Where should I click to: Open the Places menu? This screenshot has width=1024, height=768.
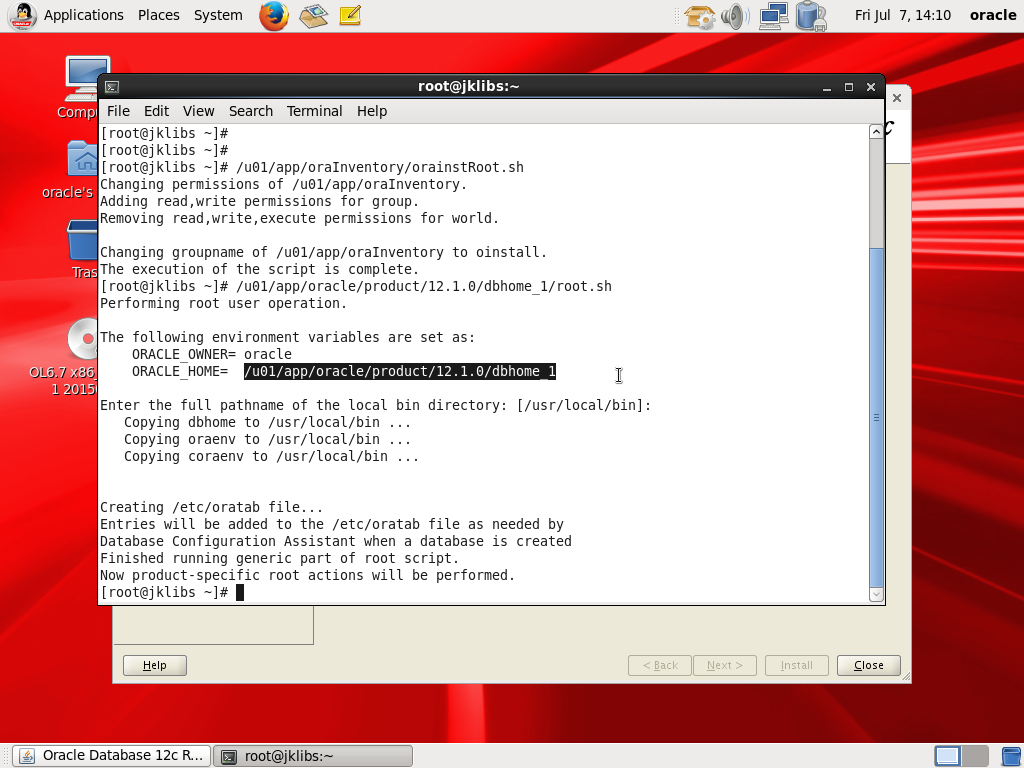[159, 15]
